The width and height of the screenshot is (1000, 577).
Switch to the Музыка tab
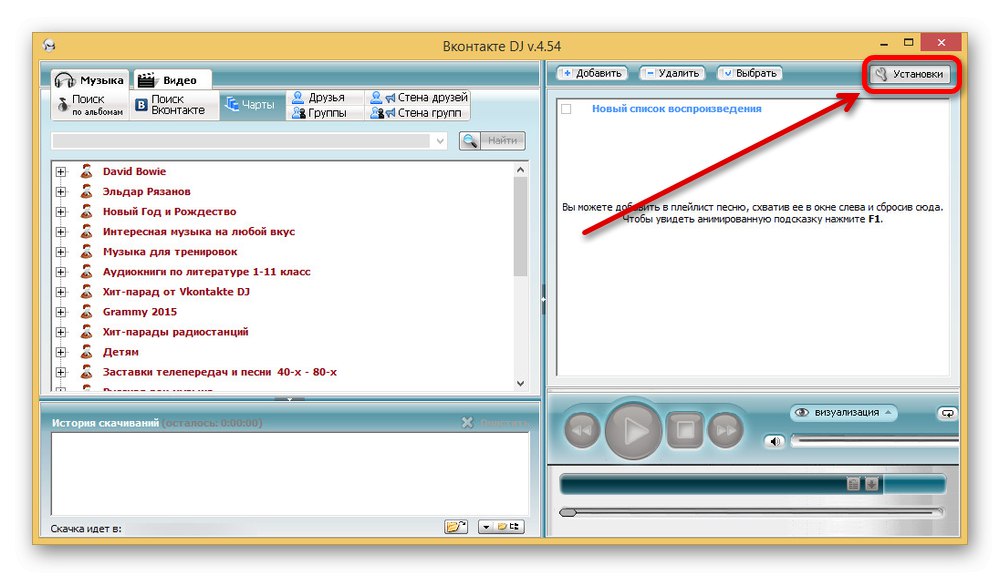(90, 80)
